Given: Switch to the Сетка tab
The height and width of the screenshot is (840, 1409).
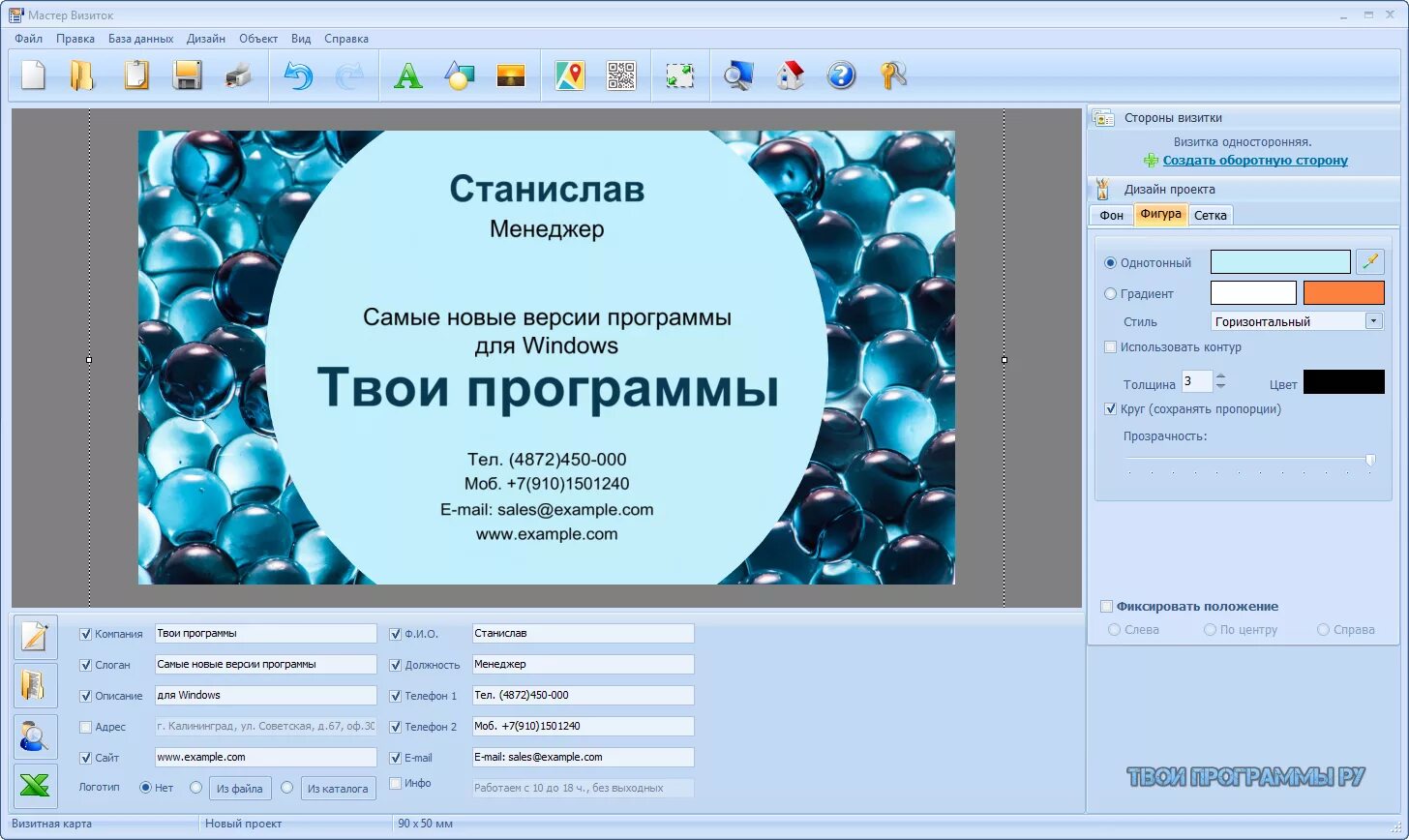Looking at the screenshot, I should pyautogui.click(x=1210, y=215).
